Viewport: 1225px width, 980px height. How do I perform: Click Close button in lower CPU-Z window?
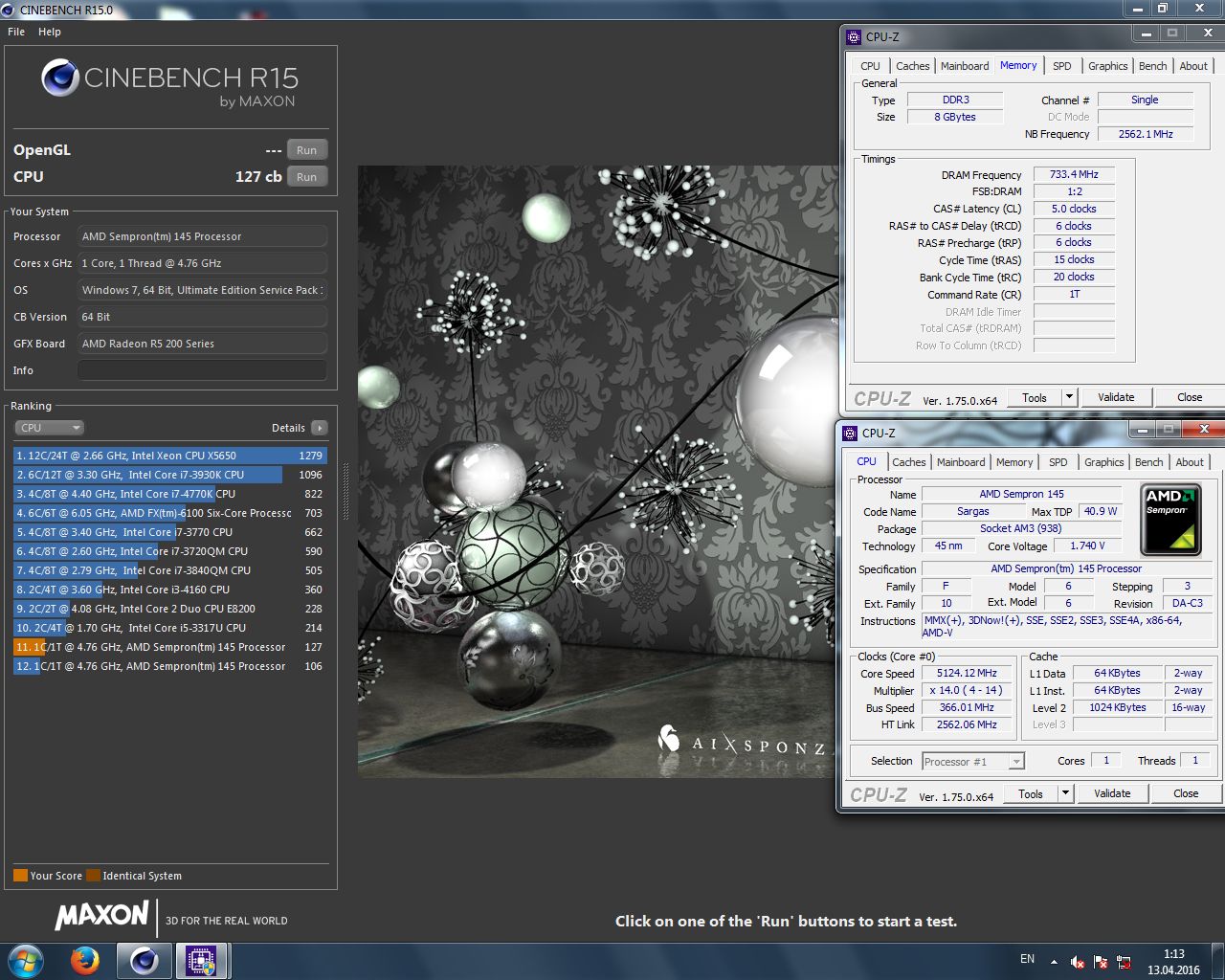pyautogui.click(x=1186, y=794)
